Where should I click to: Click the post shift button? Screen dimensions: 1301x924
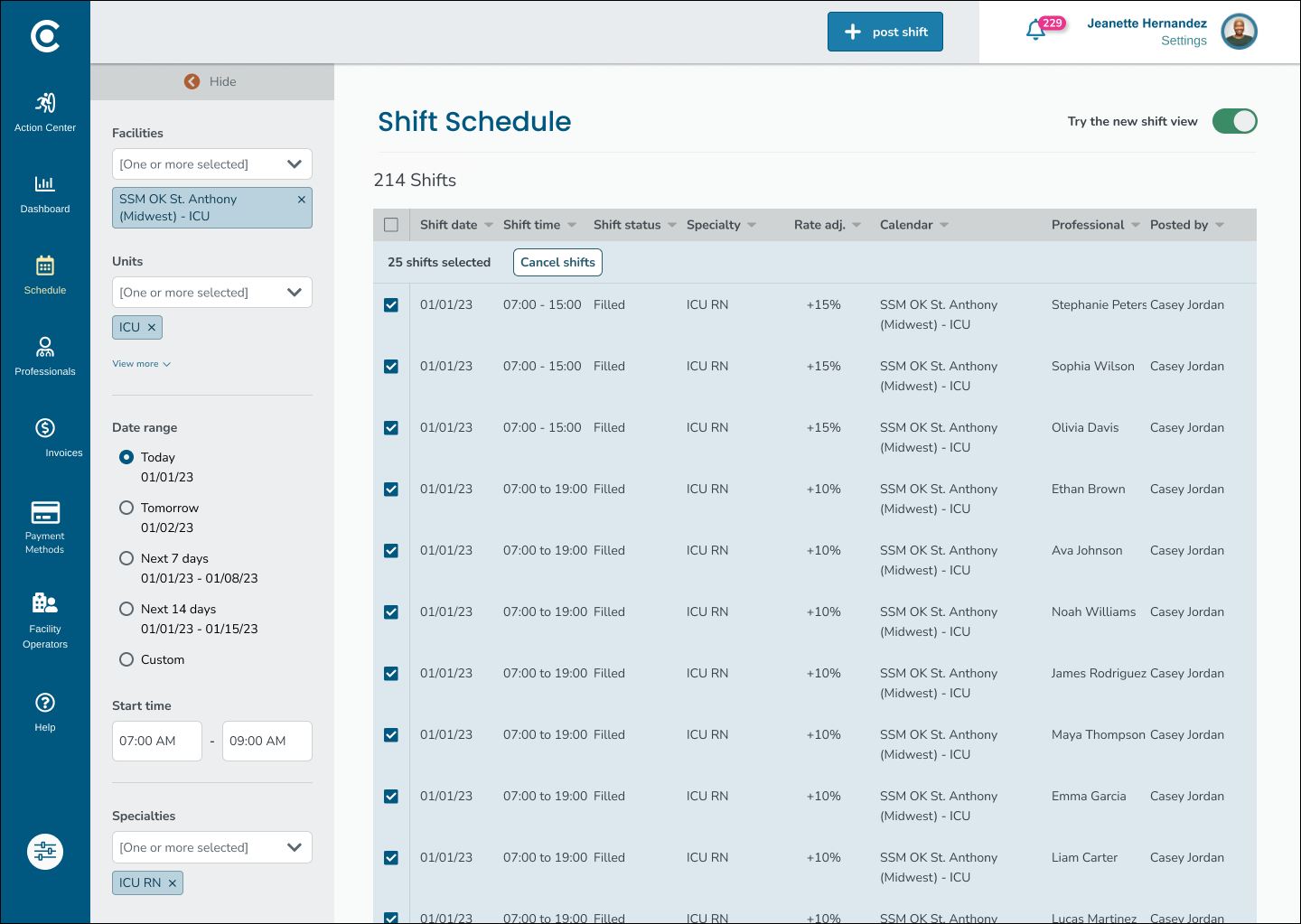(885, 32)
